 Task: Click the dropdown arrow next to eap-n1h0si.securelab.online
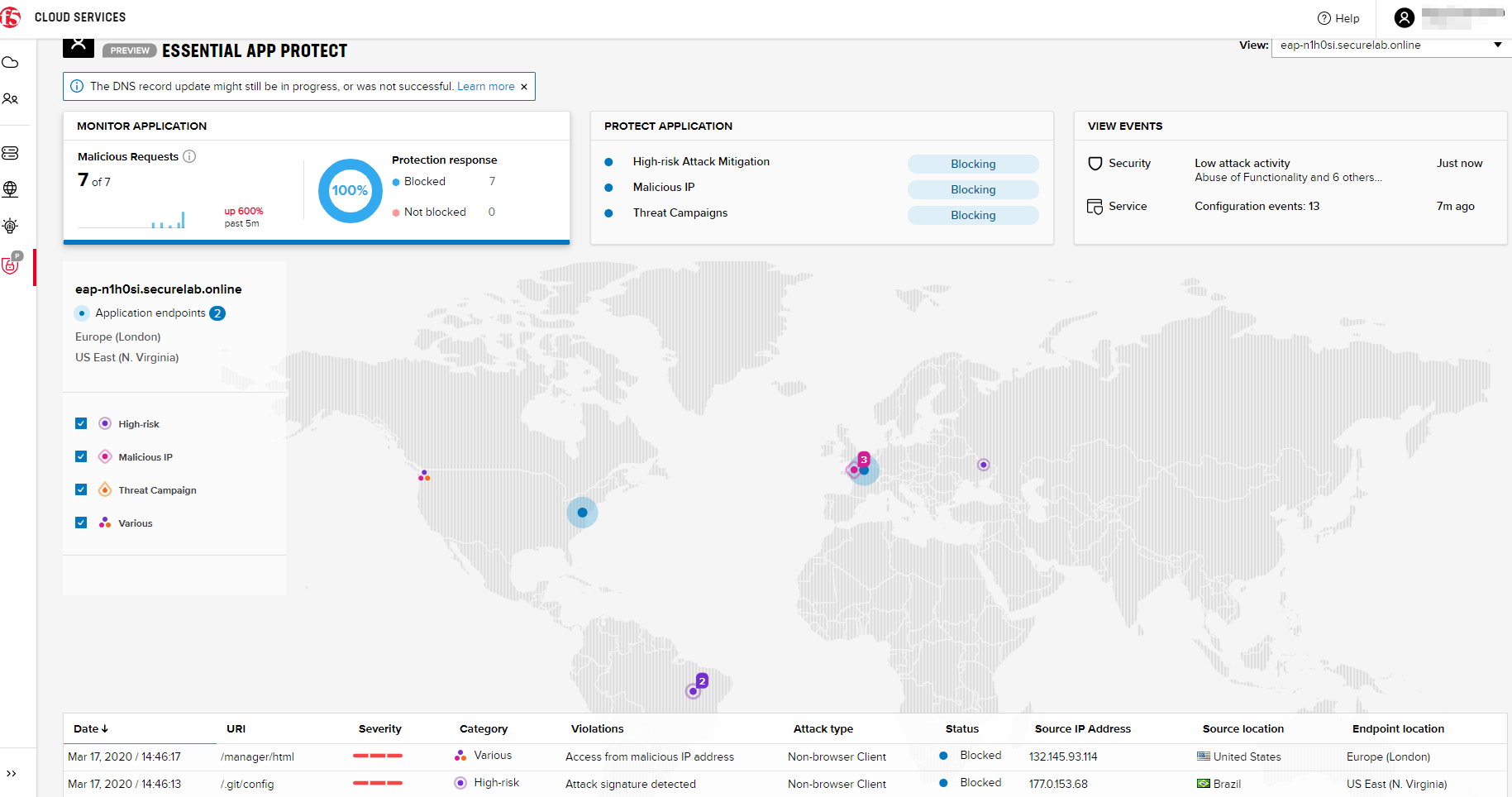click(1498, 45)
